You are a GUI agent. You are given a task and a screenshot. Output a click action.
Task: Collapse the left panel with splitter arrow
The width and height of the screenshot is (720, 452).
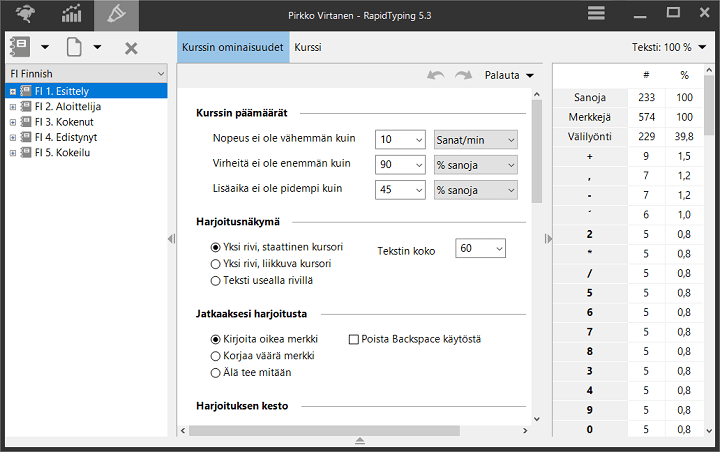[171, 239]
